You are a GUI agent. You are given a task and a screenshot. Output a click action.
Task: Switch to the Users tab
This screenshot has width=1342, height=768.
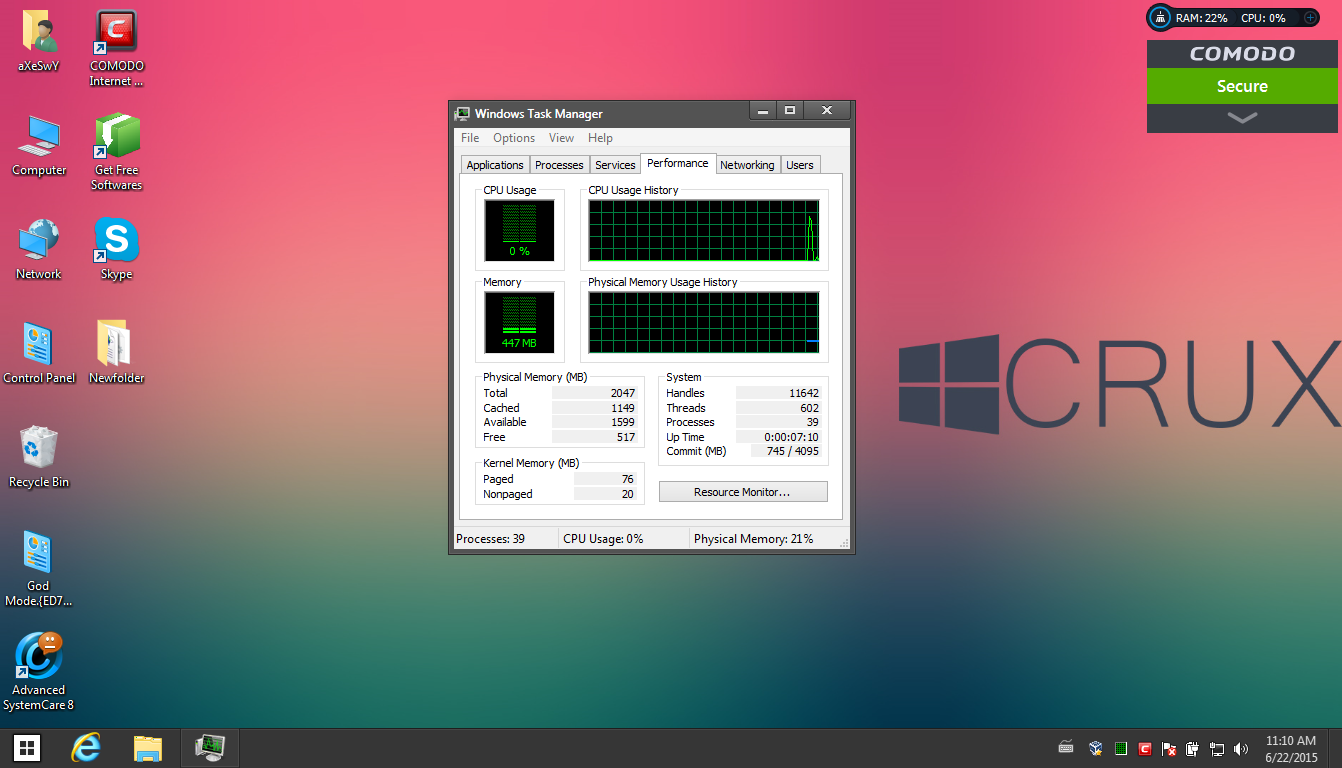click(800, 165)
